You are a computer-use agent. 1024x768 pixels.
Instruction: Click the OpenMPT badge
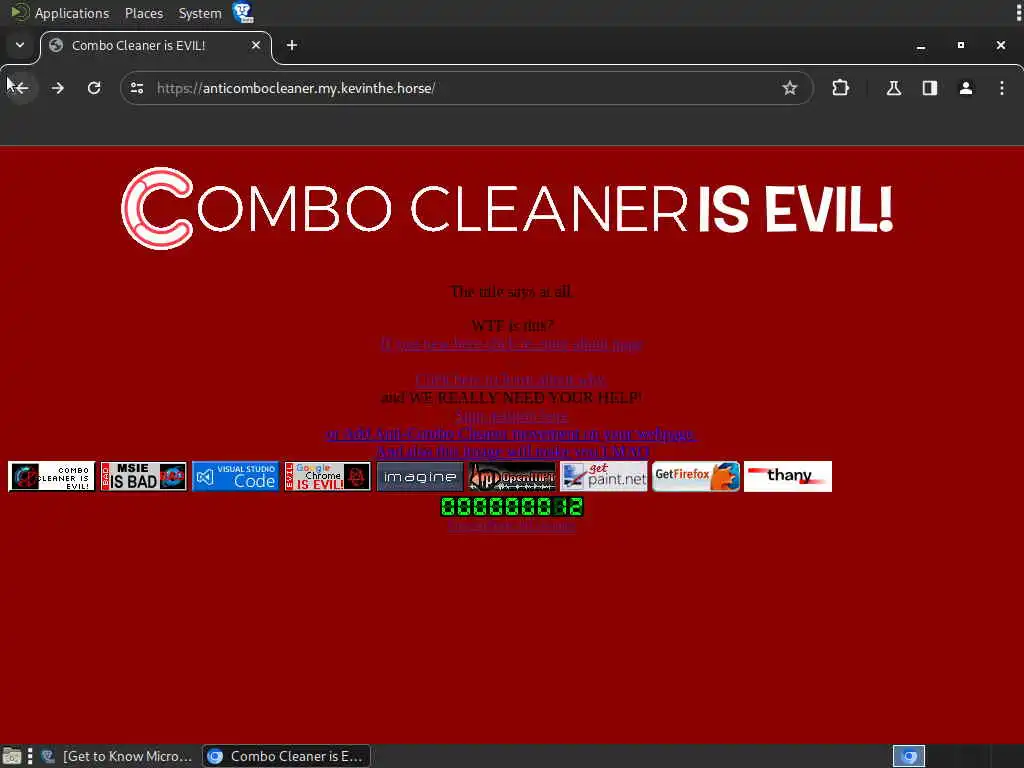point(512,476)
